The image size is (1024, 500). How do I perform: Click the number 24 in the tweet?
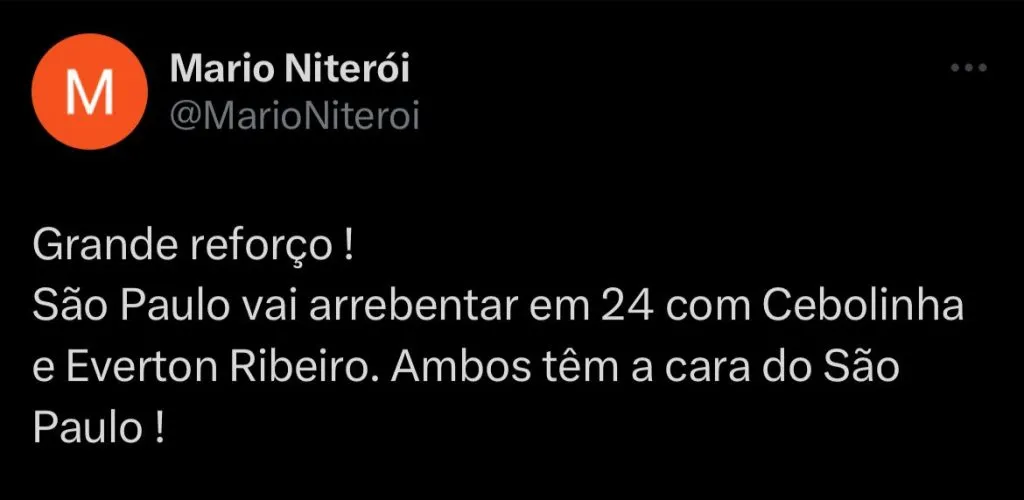(628, 308)
